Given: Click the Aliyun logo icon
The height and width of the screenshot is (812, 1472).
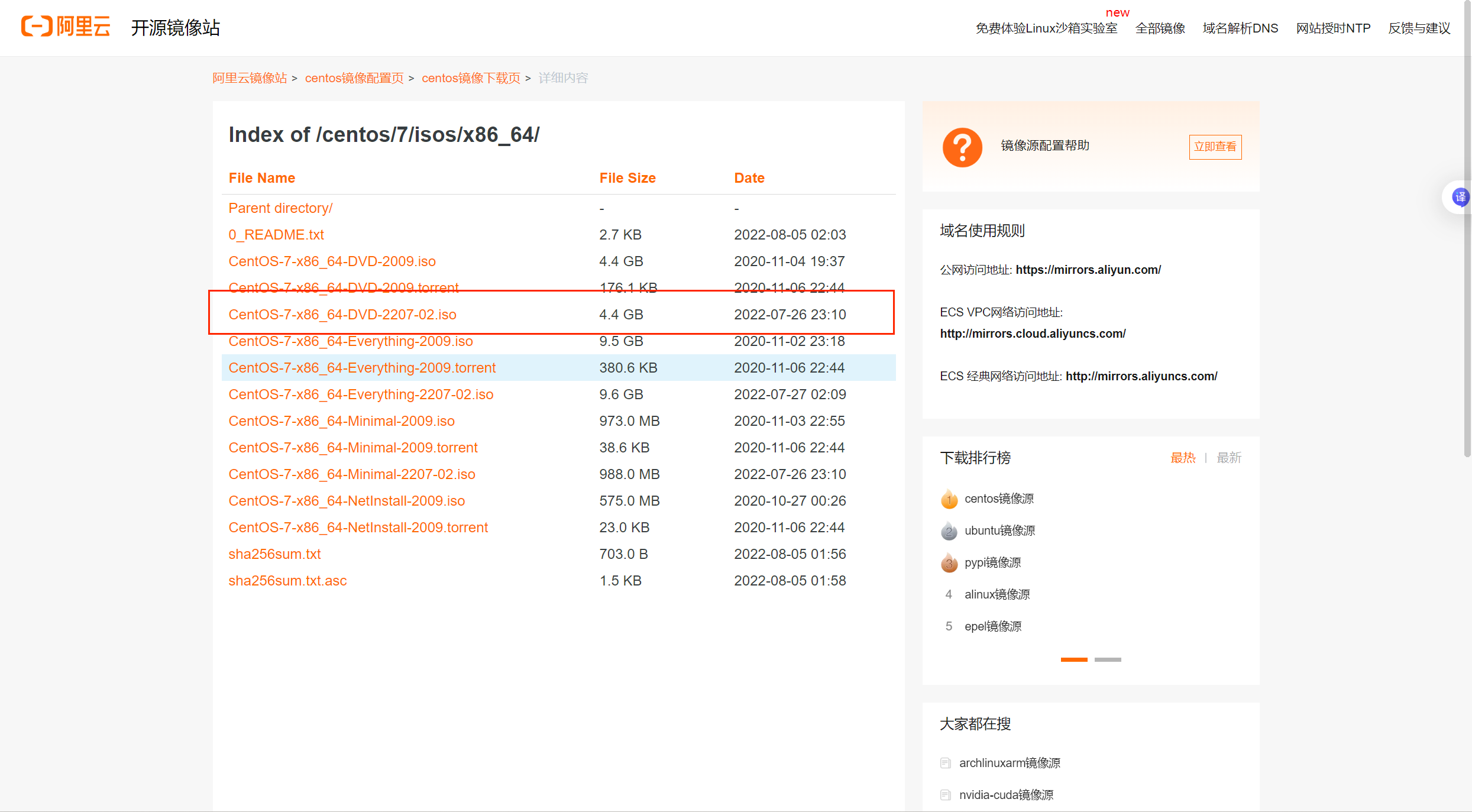Looking at the screenshot, I should pyautogui.click(x=37, y=27).
